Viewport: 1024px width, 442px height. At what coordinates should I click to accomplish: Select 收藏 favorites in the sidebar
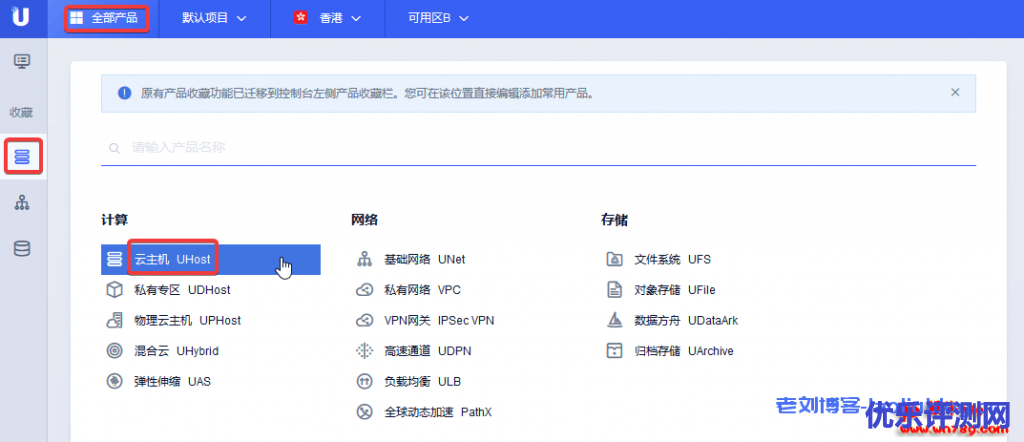point(22,112)
